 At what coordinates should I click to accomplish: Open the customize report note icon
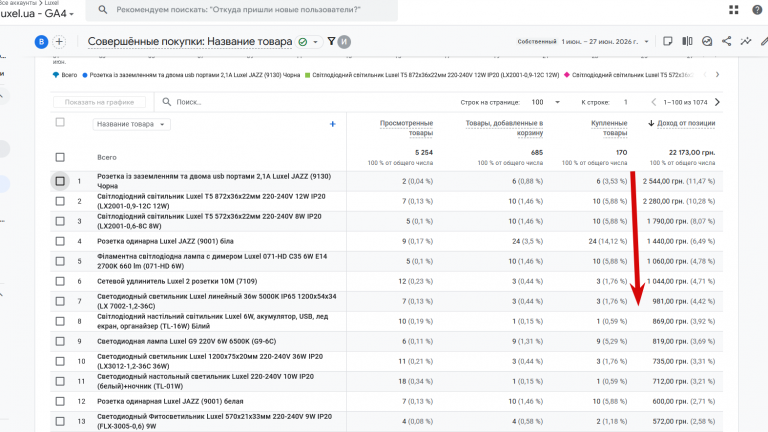pyautogui.click(x=667, y=42)
